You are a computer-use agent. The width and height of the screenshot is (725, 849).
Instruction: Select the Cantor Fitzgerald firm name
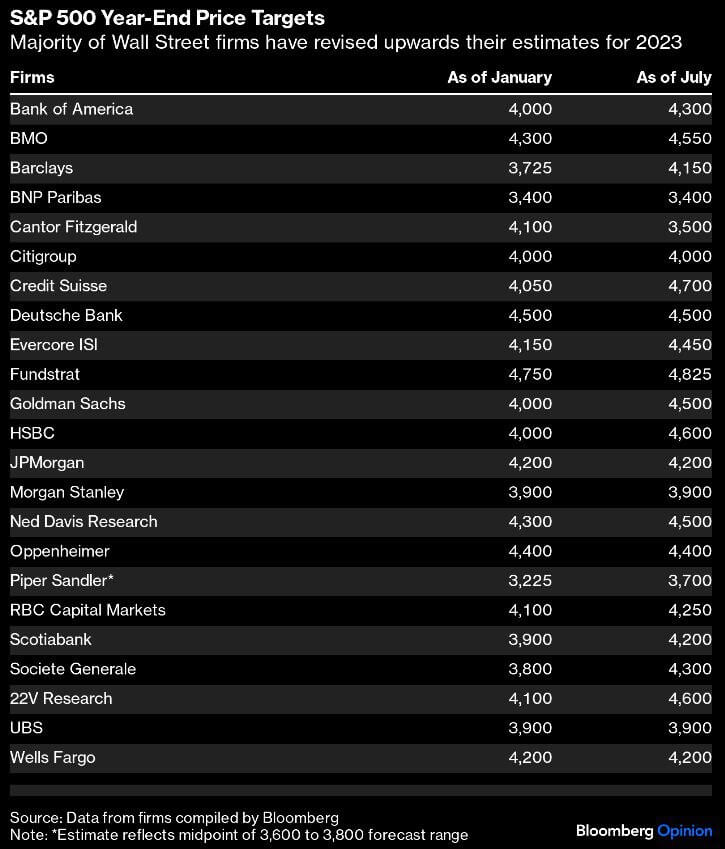[x=74, y=227]
